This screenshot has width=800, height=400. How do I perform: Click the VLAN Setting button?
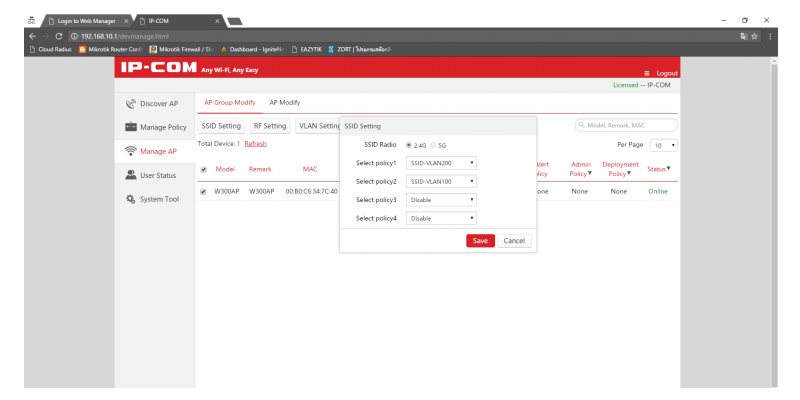point(318,126)
